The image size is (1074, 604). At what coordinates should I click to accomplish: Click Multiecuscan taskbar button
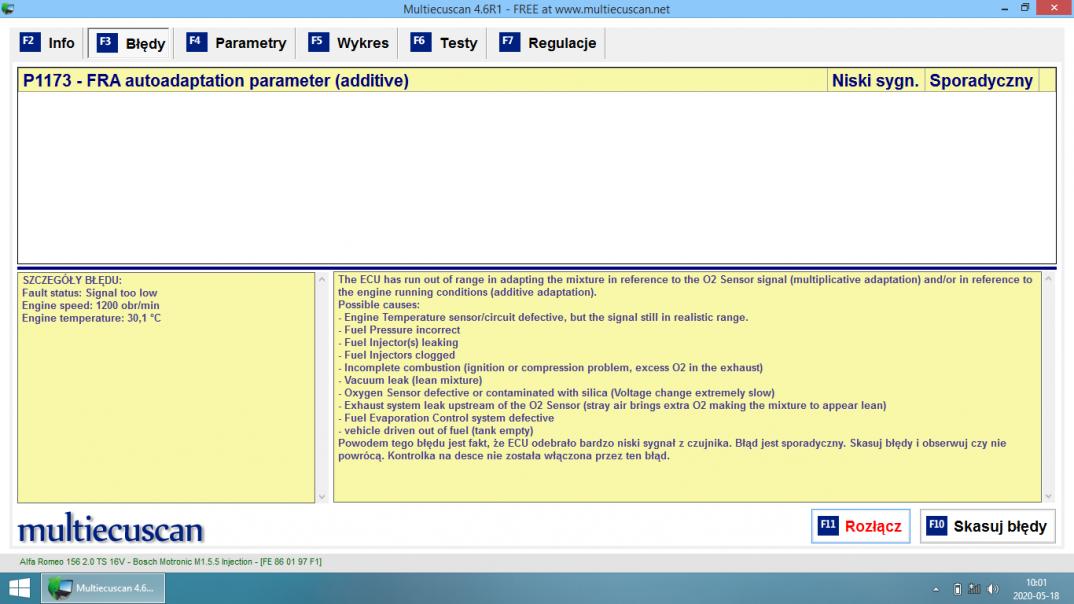tap(103, 588)
